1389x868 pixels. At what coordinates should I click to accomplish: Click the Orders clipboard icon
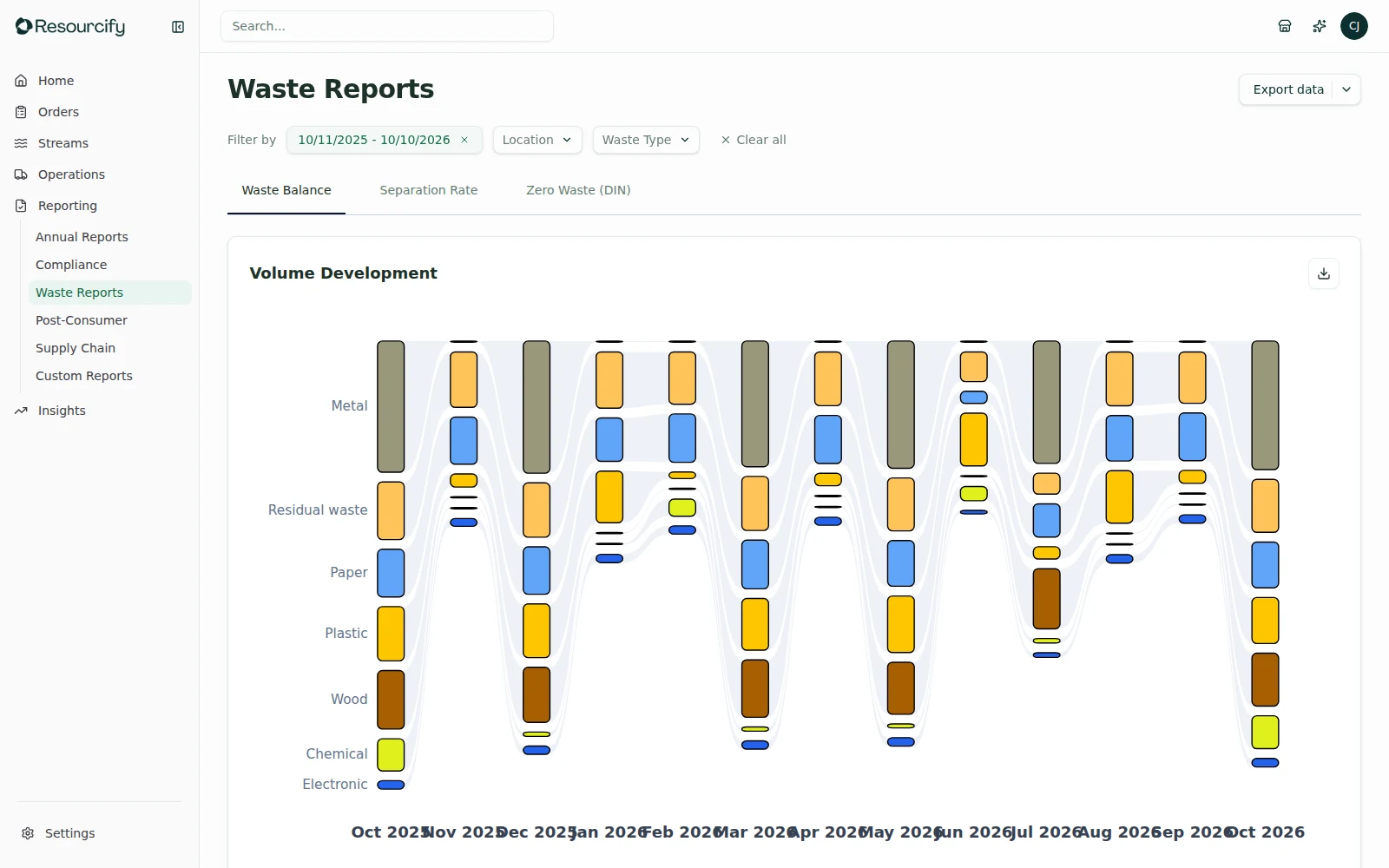tap(21, 112)
